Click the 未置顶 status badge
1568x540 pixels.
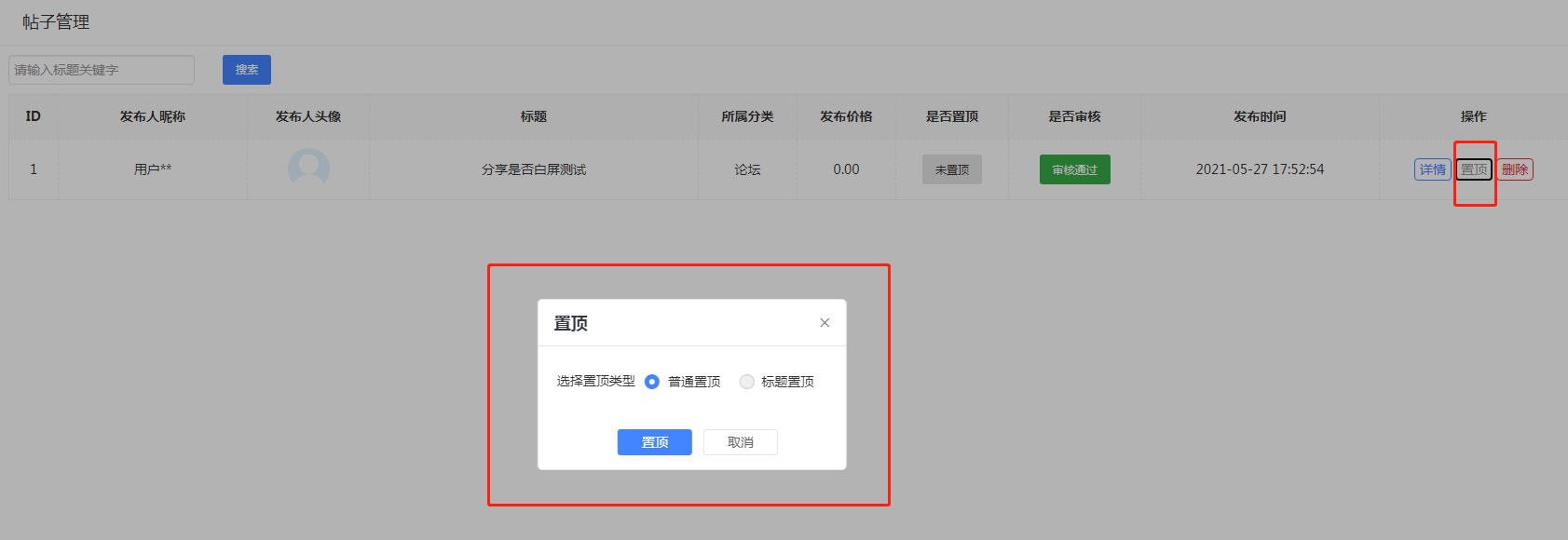[x=952, y=169]
